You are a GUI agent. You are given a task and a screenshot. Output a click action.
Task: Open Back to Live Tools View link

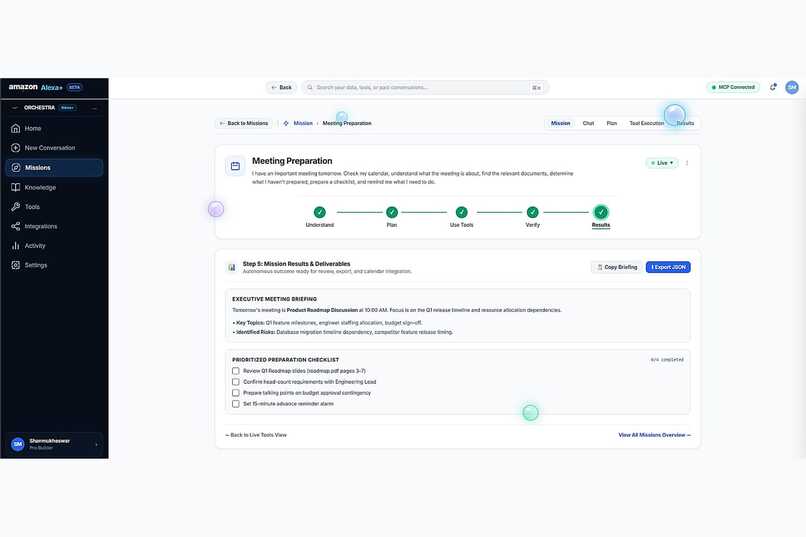pos(256,435)
